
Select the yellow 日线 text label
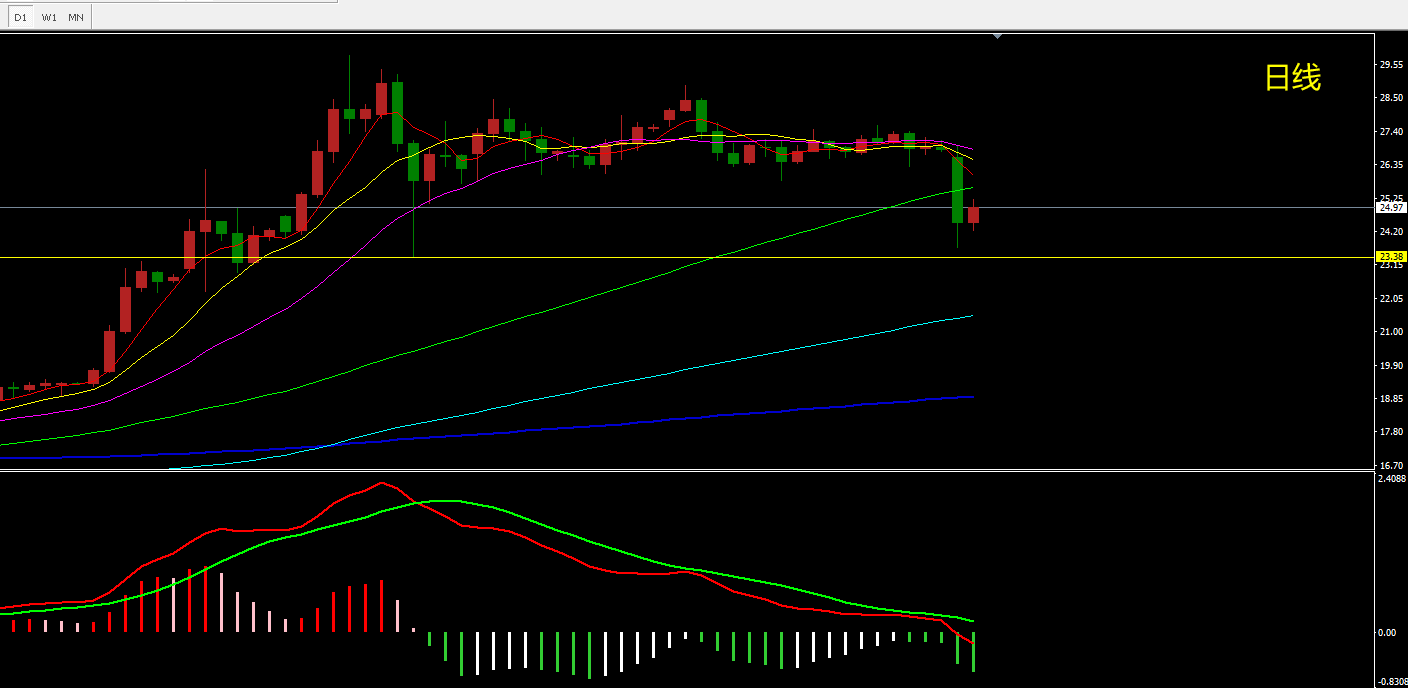(1293, 77)
